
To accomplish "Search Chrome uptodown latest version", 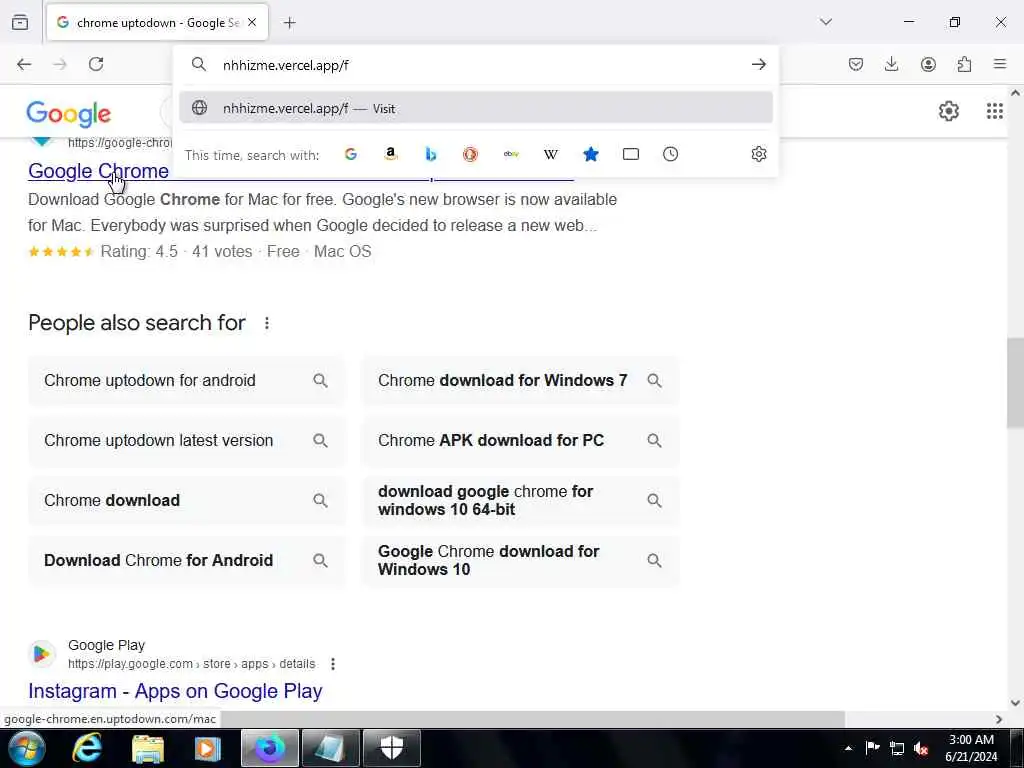I will pos(186,441).
